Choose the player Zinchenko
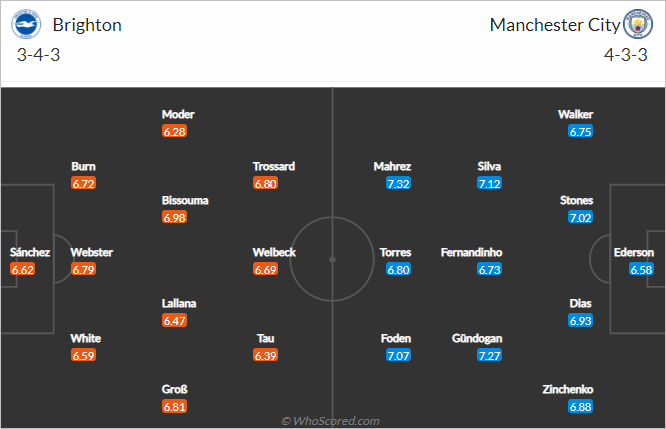This screenshot has height=429, width=666. [568, 389]
